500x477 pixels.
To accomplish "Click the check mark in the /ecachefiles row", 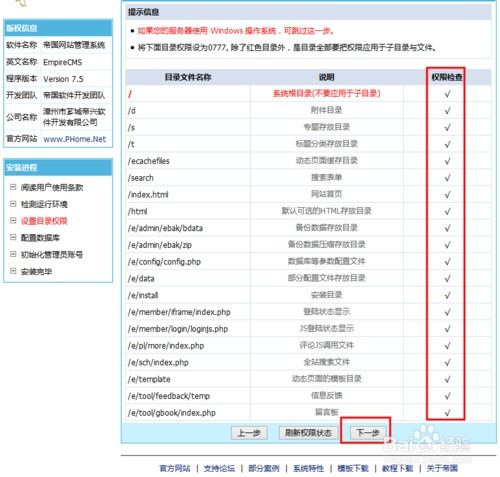I will pos(447,161).
